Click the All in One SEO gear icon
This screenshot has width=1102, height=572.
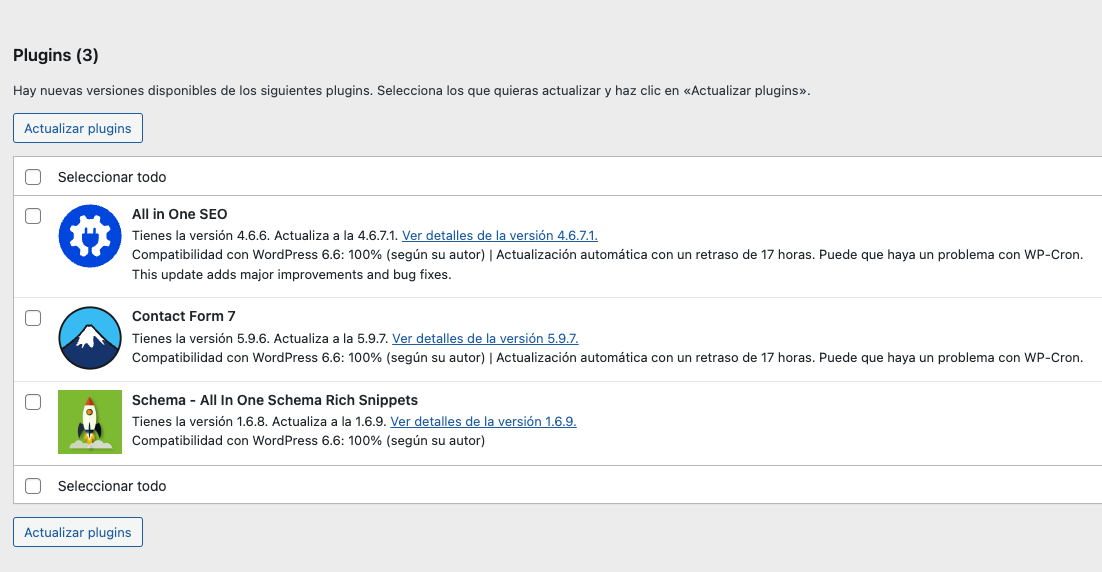coord(90,236)
